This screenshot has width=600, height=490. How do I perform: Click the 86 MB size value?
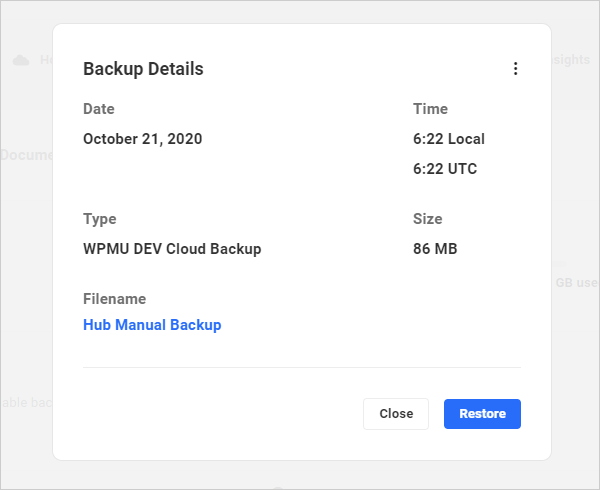(435, 249)
